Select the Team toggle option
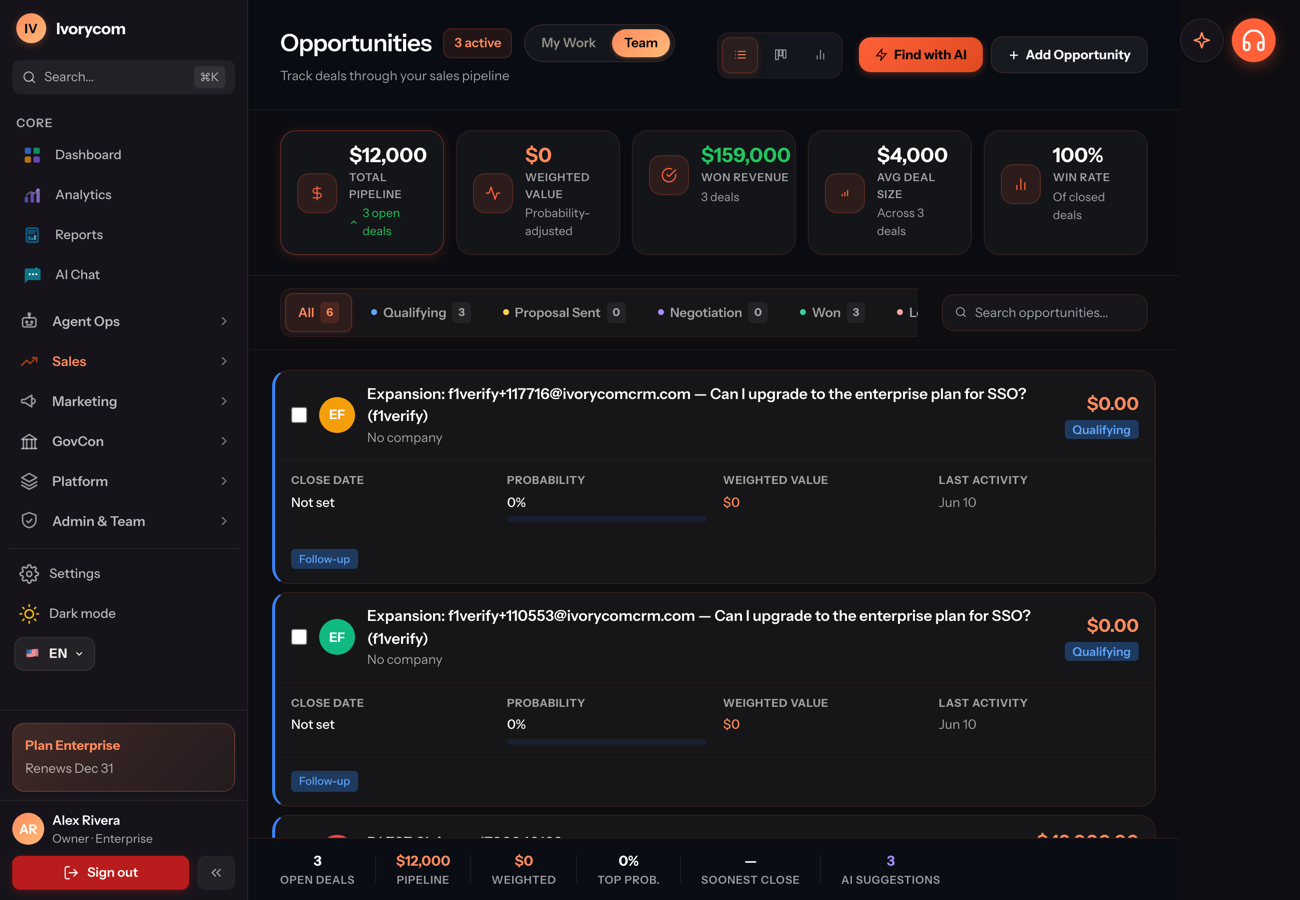 pos(641,43)
